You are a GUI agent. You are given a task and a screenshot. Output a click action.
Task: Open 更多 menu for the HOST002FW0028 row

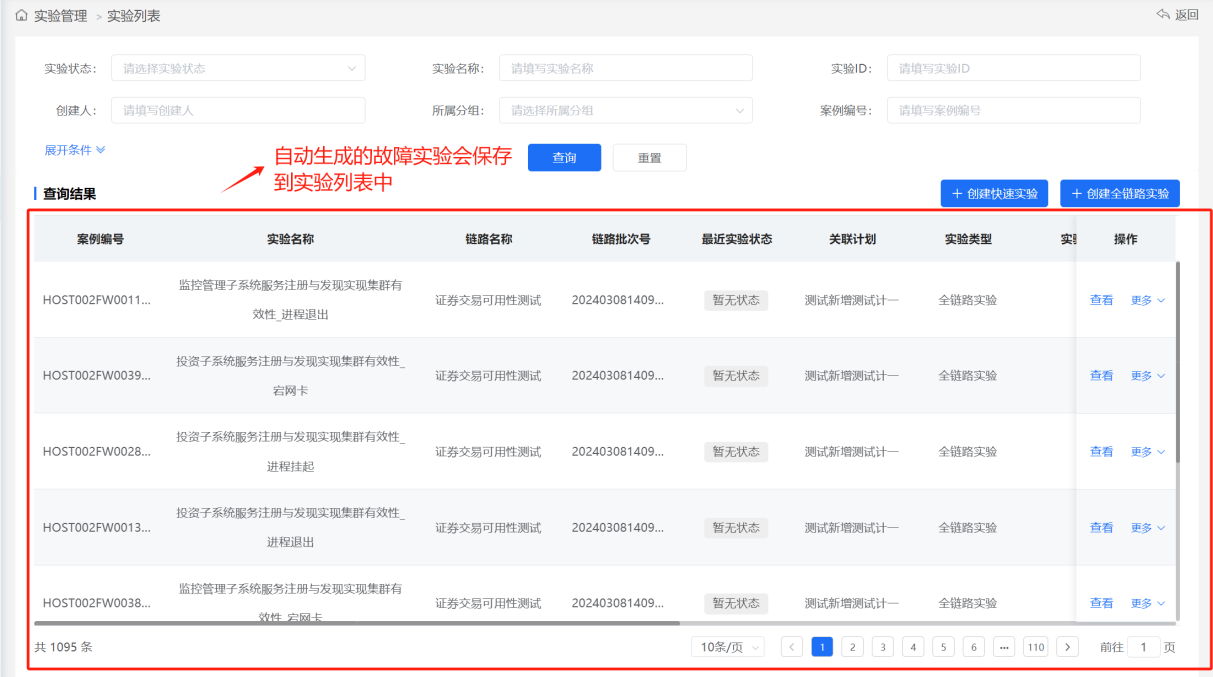(1148, 452)
